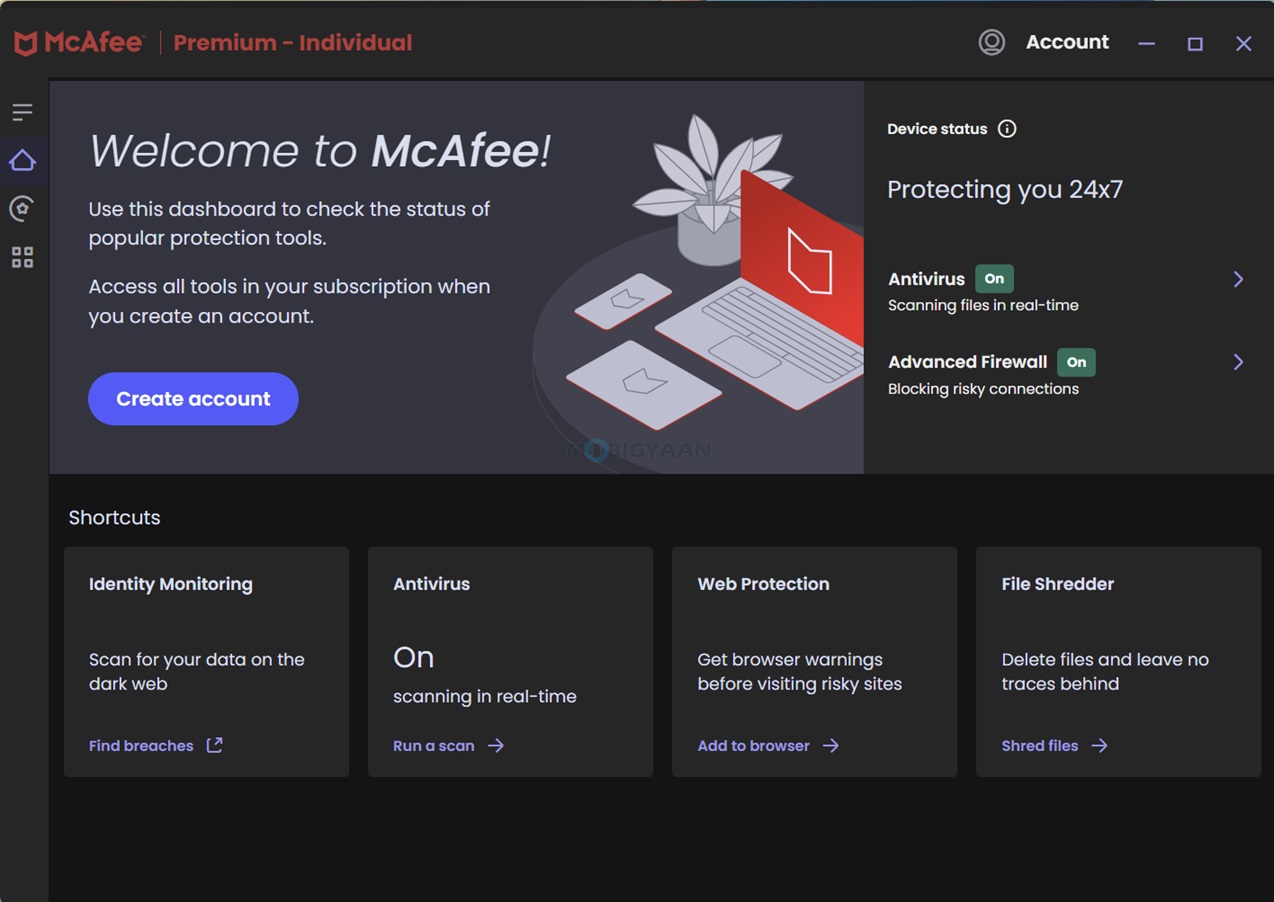Click the Find breaches link

click(x=141, y=746)
